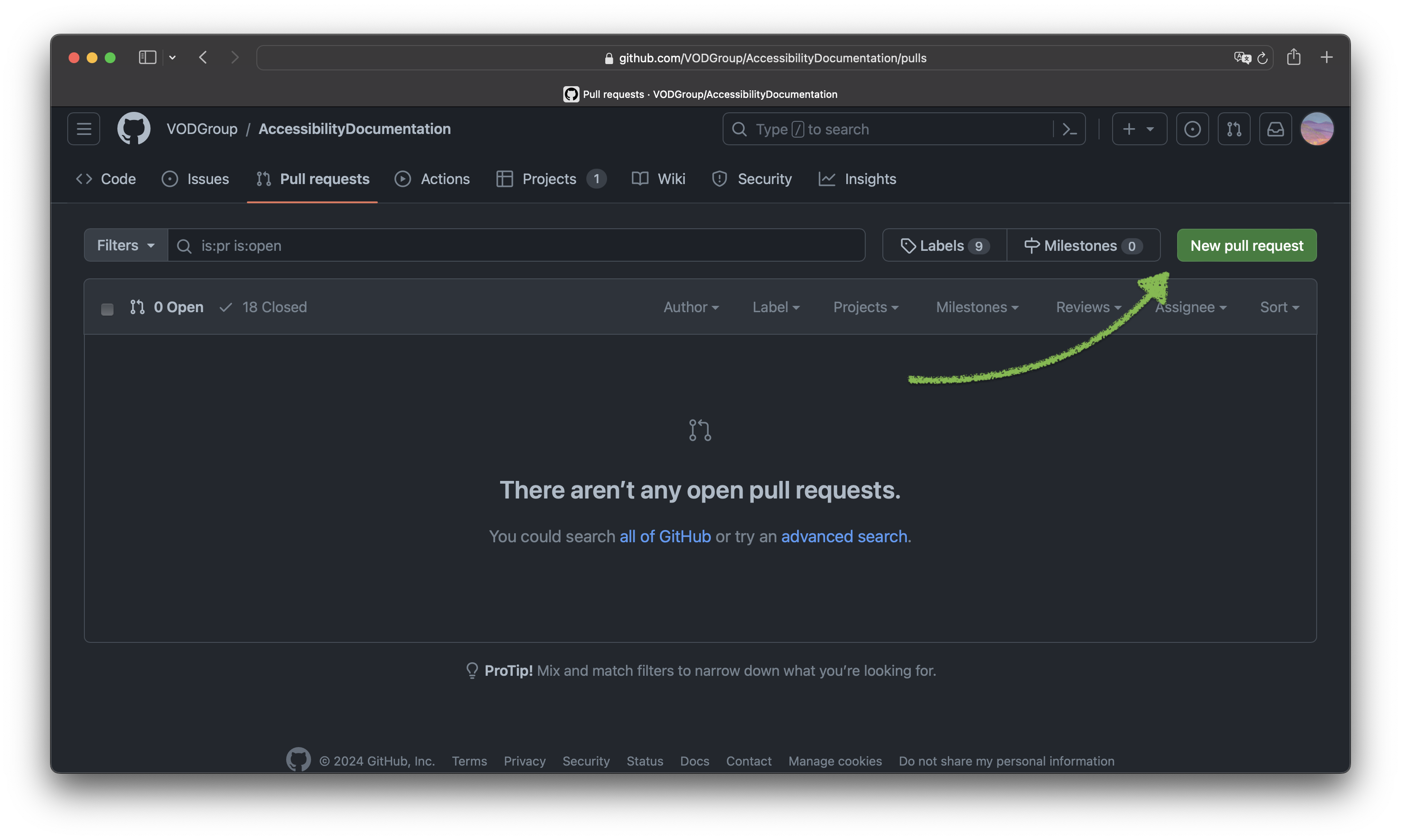Open the command palette icon
Viewport: 1401px width, 840px height.
[x=1069, y=129]
